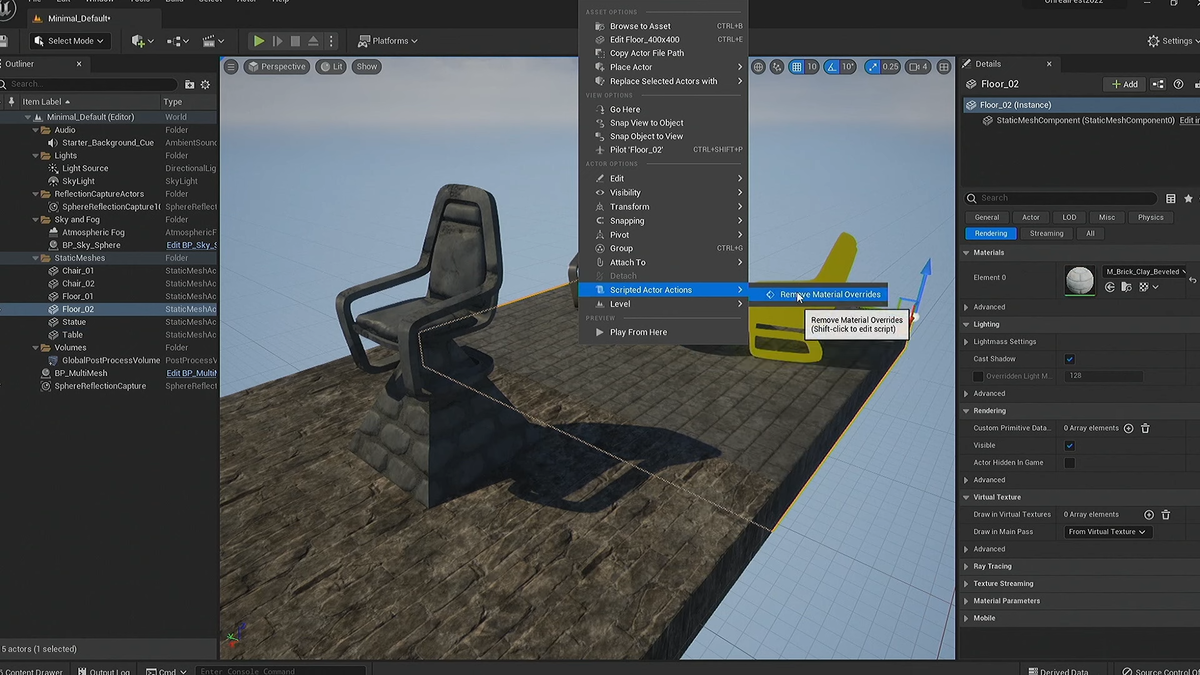Click the Outliner add folder icon

click(190, 85)
